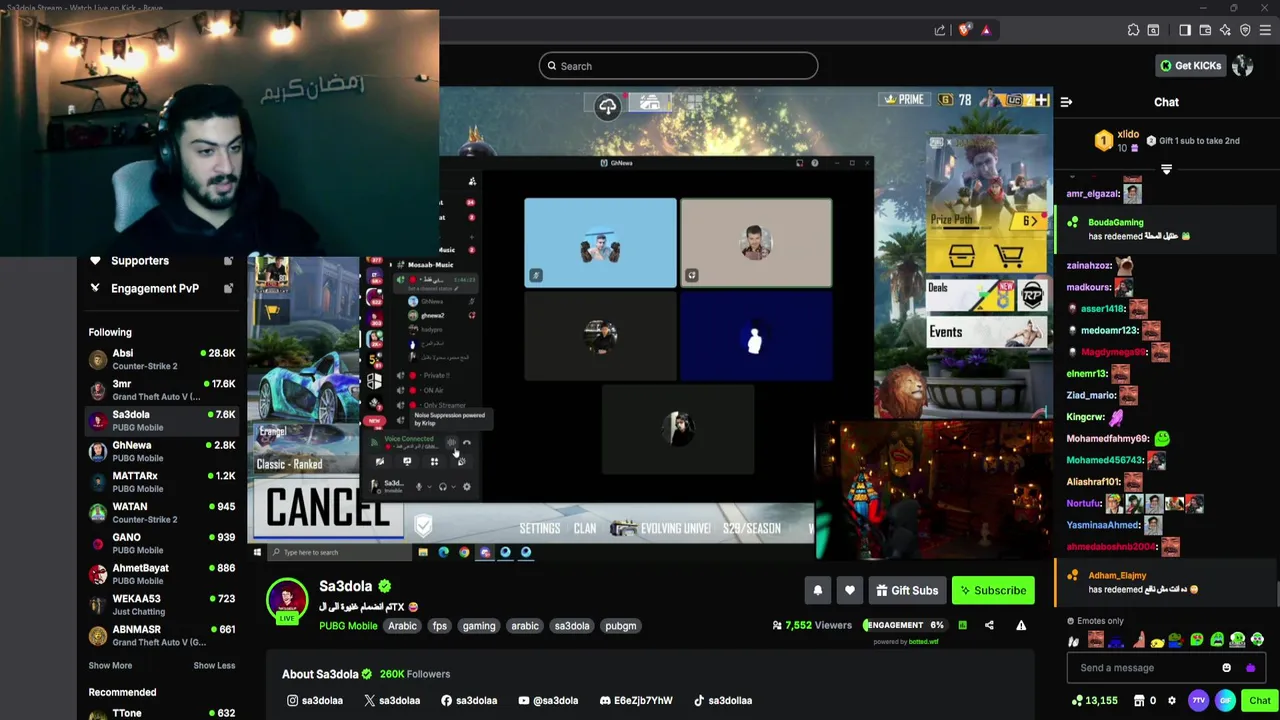
Task: Open Engagement PvP in the sidebar
Action: (x=161, y=288)
